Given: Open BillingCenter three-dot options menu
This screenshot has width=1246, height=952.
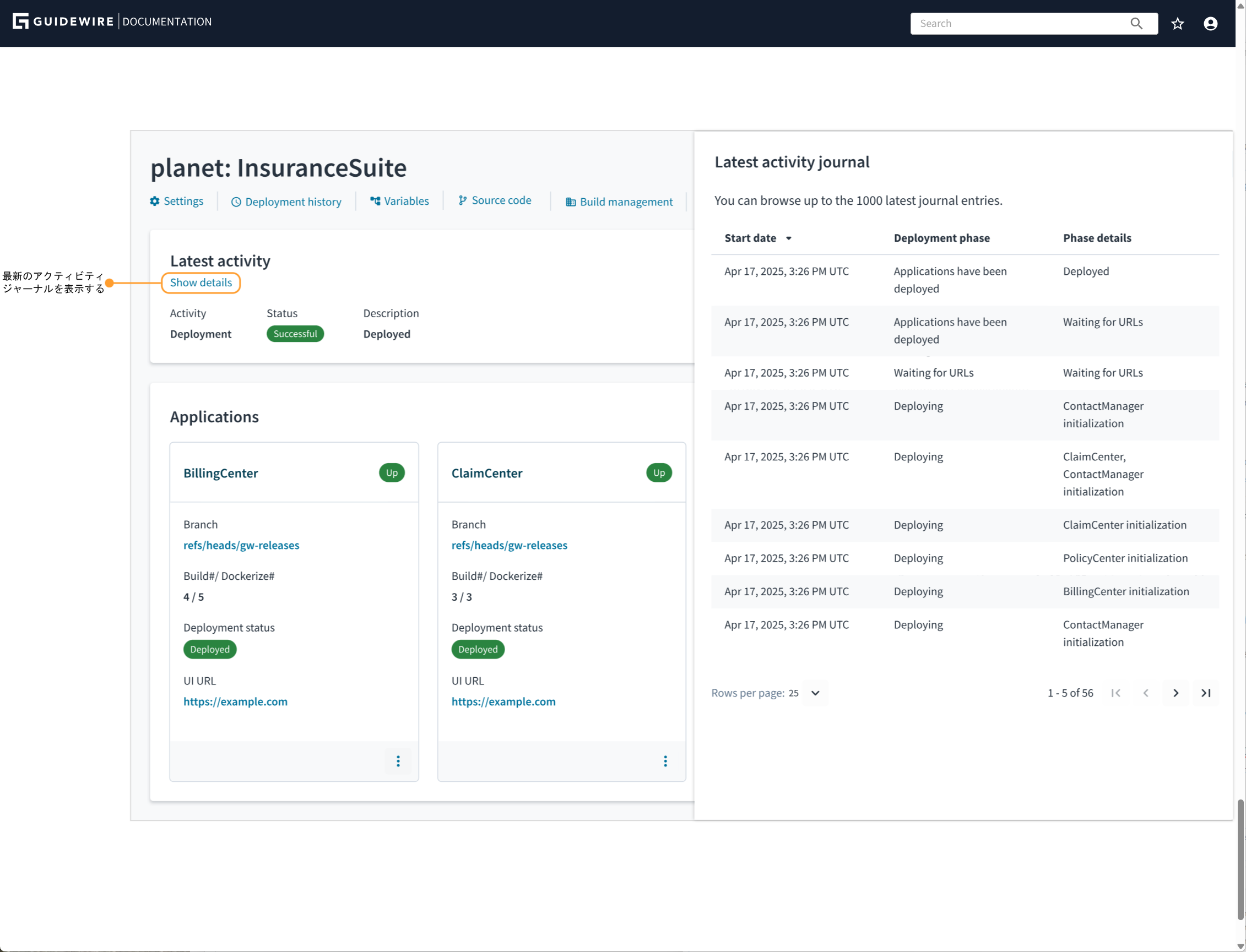Looking at the screenshot, I should pos(398,760).
